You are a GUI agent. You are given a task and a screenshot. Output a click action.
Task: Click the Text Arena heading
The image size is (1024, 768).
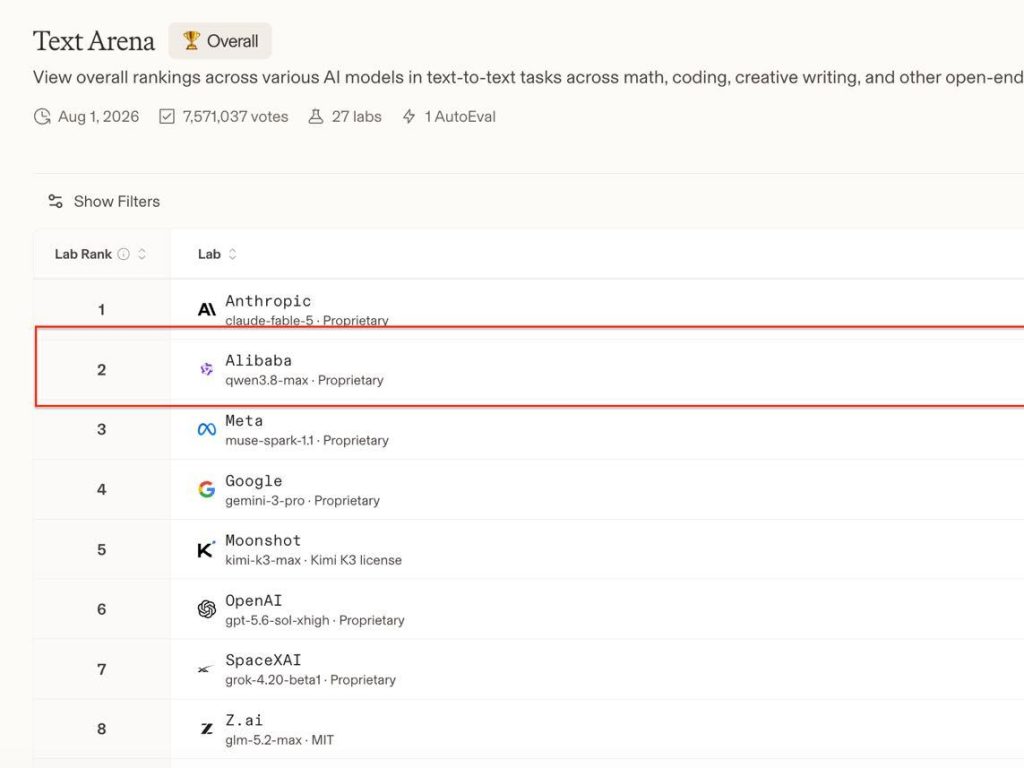[94, 40]
